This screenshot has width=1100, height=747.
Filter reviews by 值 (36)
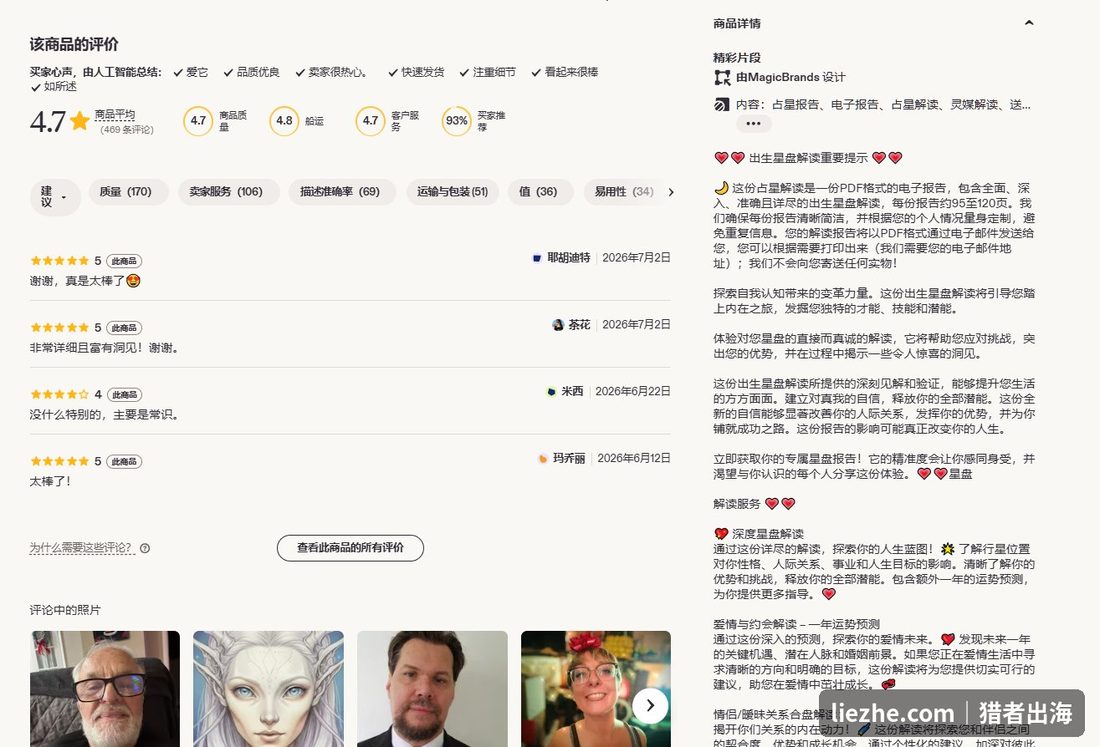coord(540,191)
